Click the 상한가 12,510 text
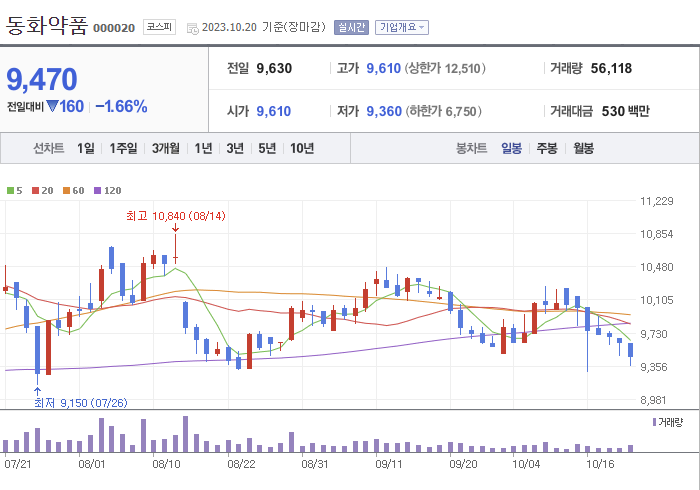 [x=445, y=68]
